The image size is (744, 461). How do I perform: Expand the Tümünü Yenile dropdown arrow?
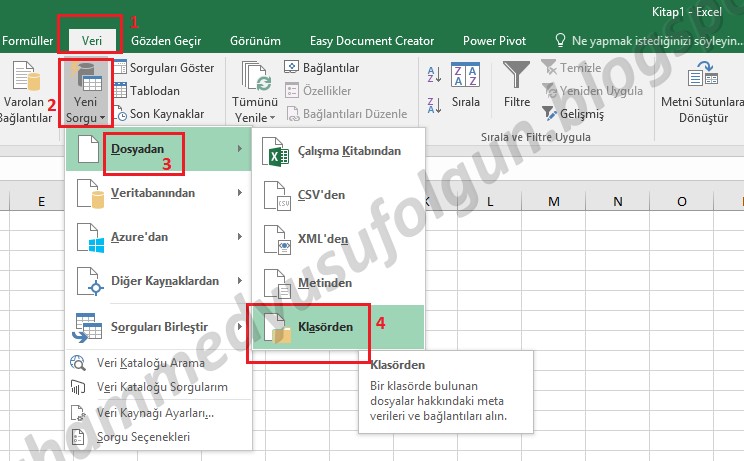272,118
